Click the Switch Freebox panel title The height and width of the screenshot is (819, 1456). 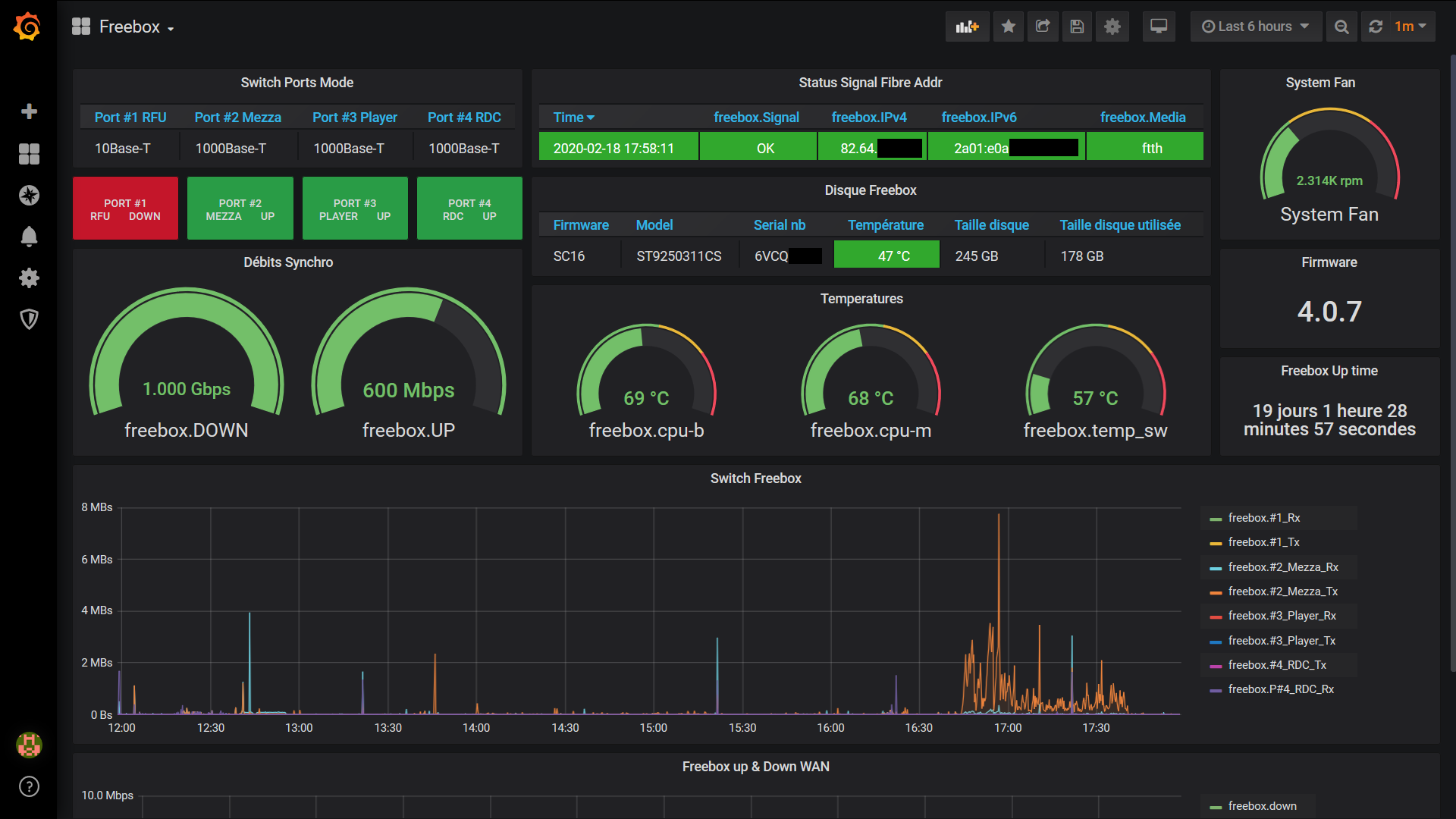(x=755, y=479)
